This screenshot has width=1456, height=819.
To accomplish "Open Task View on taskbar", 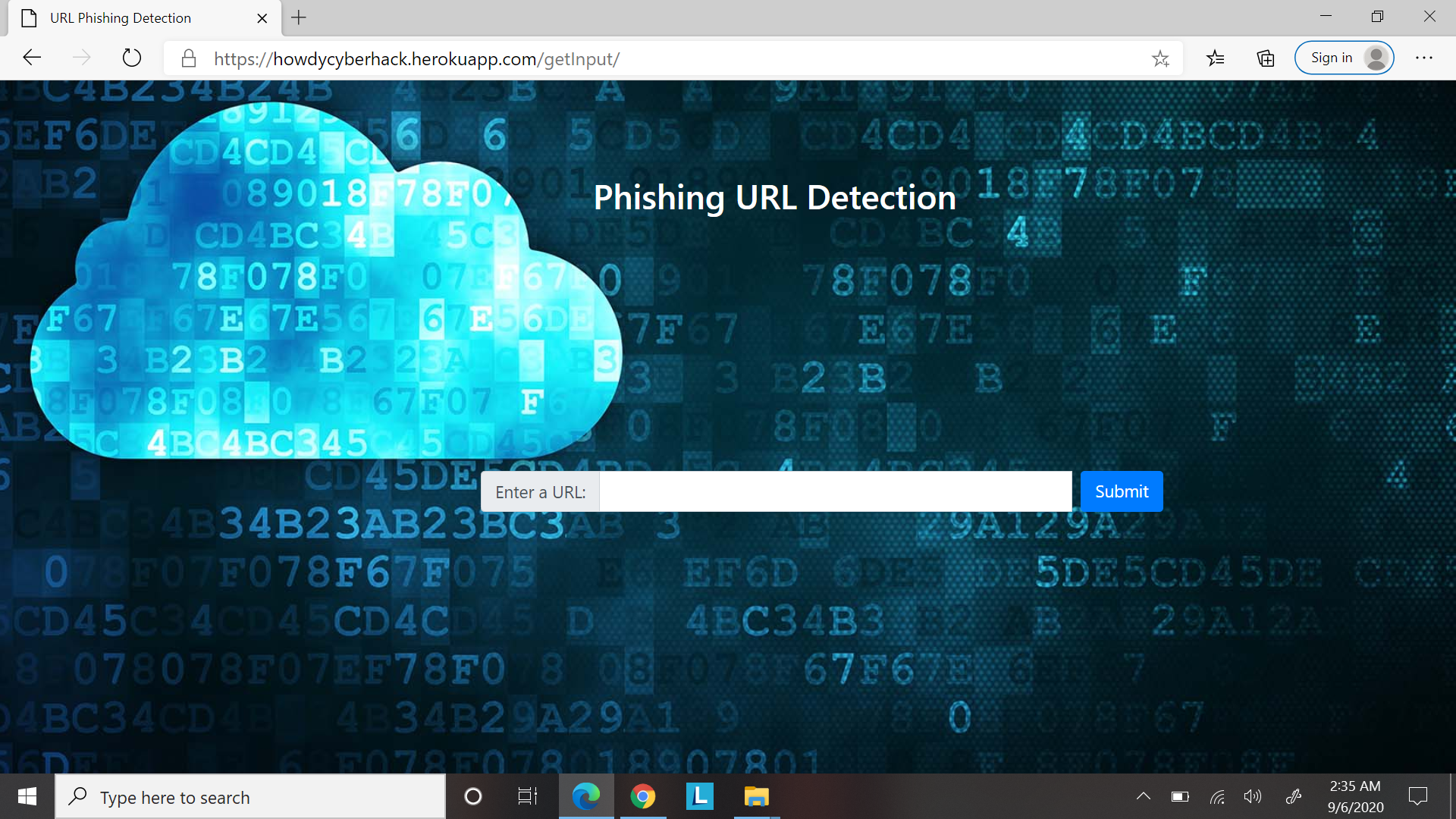I will pyautogui.click(x=527, y=796).
